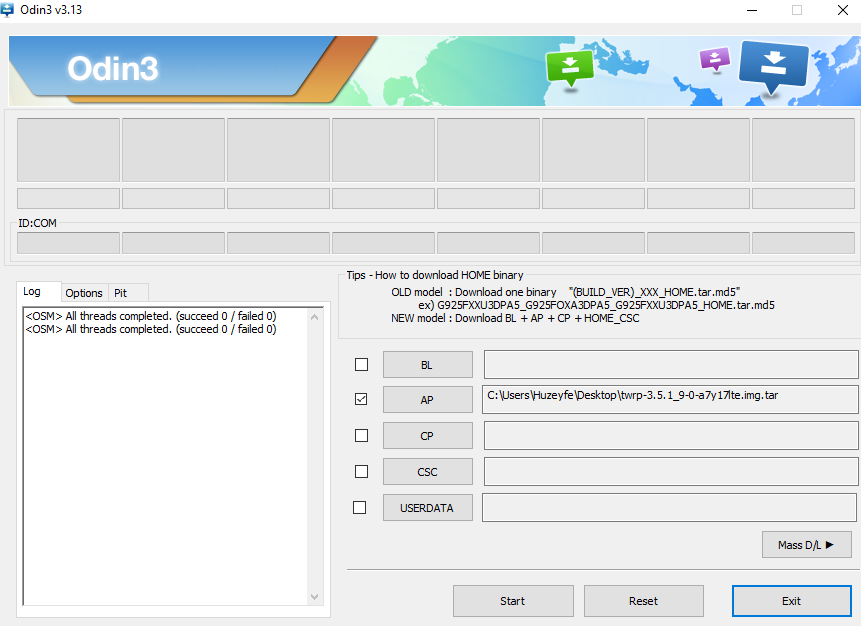The height and width of the screenshot is (626, 861).
Task: Tick the BL checkbox
Action: pyautogui.click(x=361, y=365)
